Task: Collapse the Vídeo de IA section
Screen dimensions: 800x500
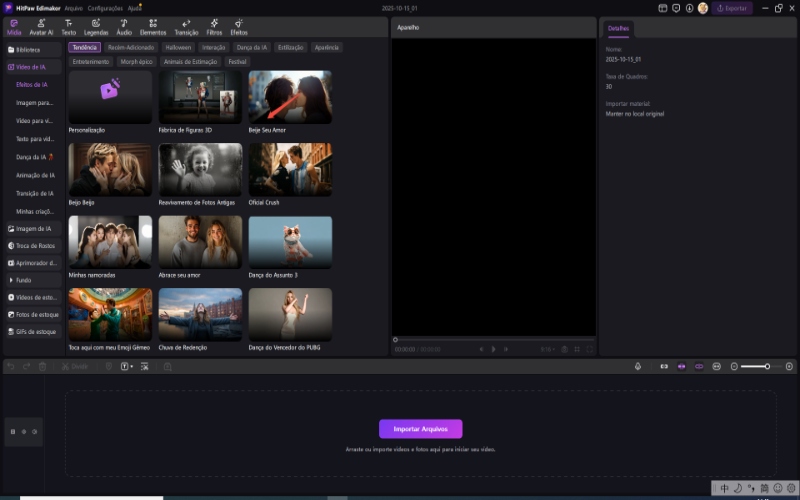Action: click(33, 67)
